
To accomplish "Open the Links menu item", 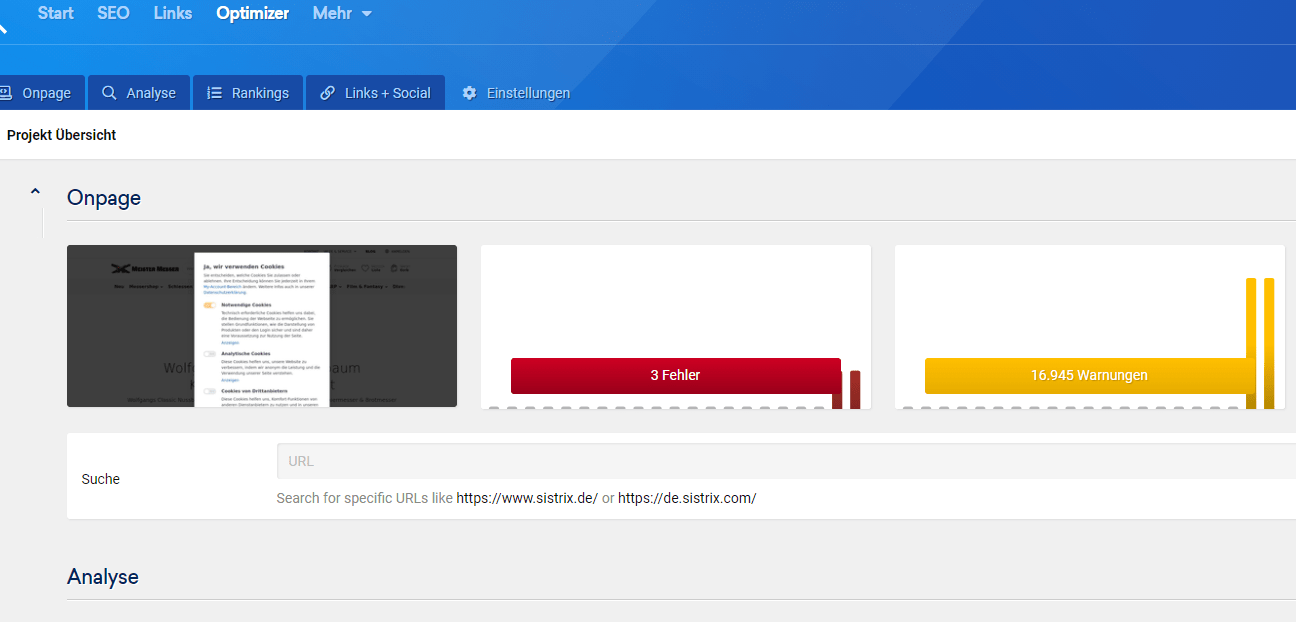I will coord(173,14).
